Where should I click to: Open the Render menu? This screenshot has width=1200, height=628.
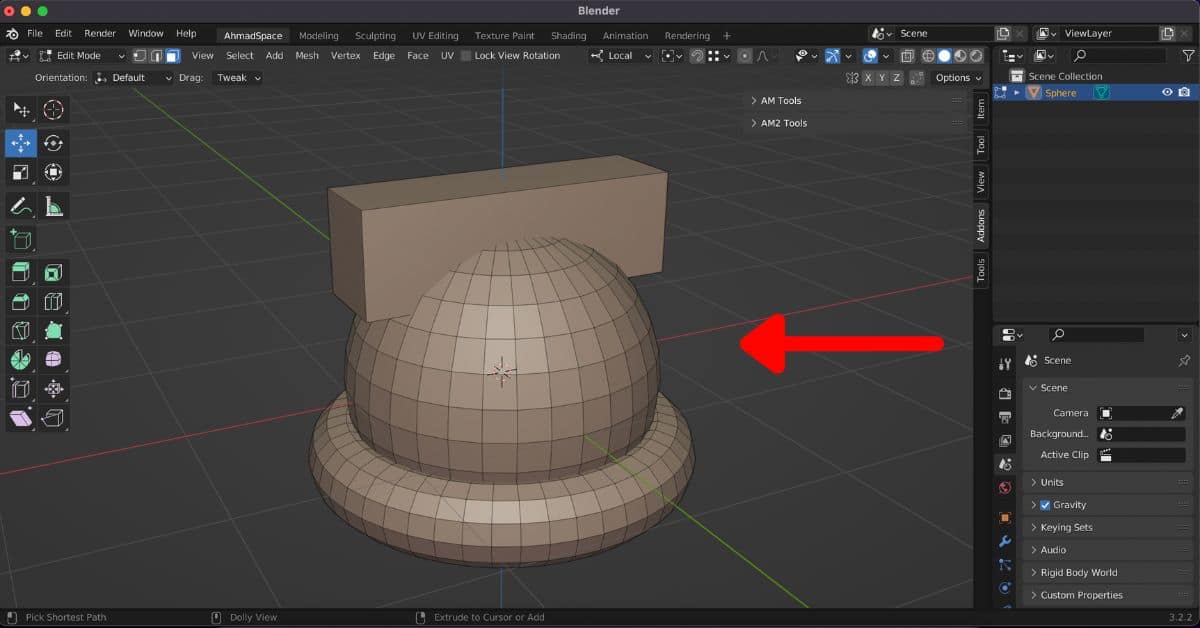pos(100,33)
